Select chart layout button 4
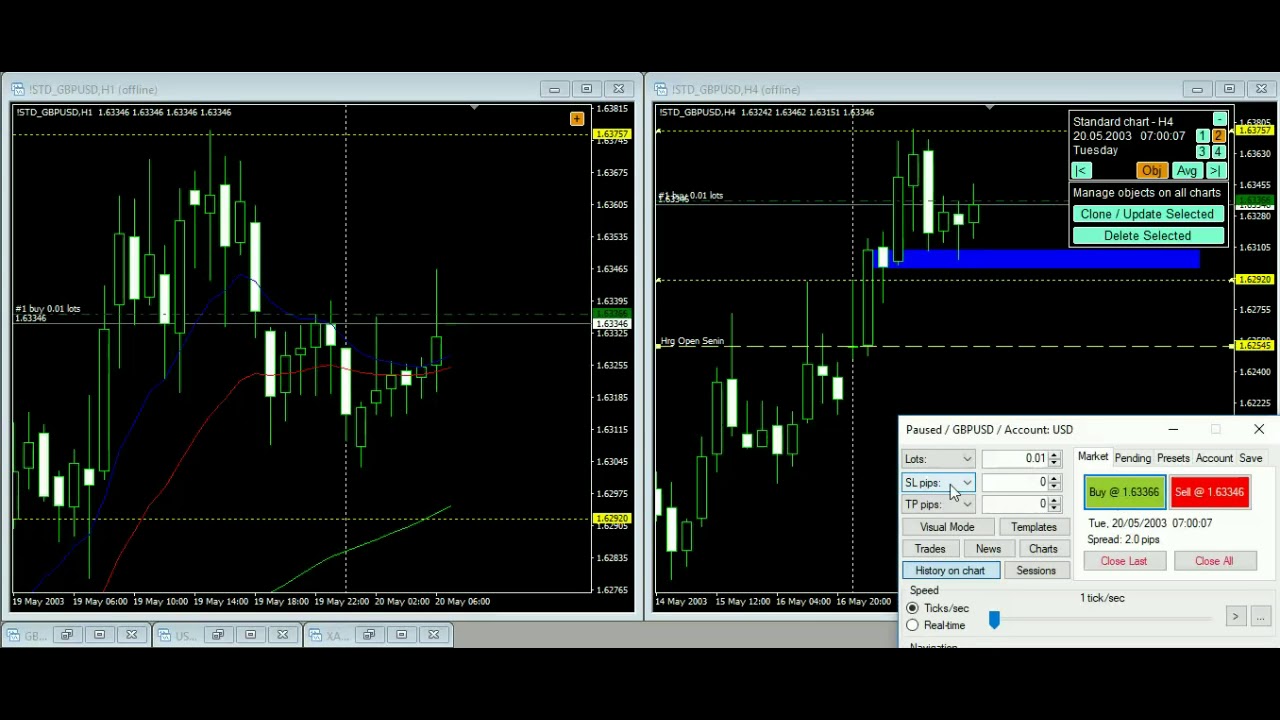 (1218, 152)
